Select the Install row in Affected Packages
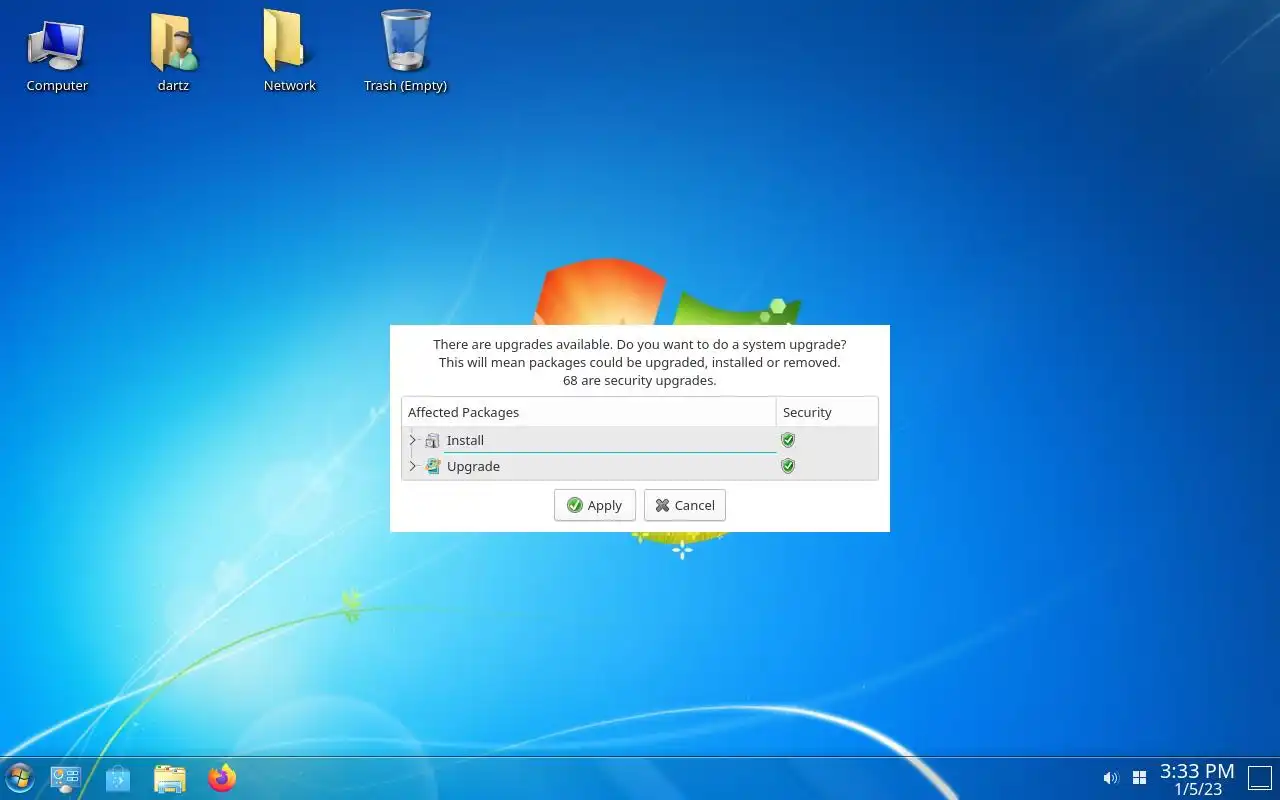Screen dimensions: 1280x800 pos(640,440)
